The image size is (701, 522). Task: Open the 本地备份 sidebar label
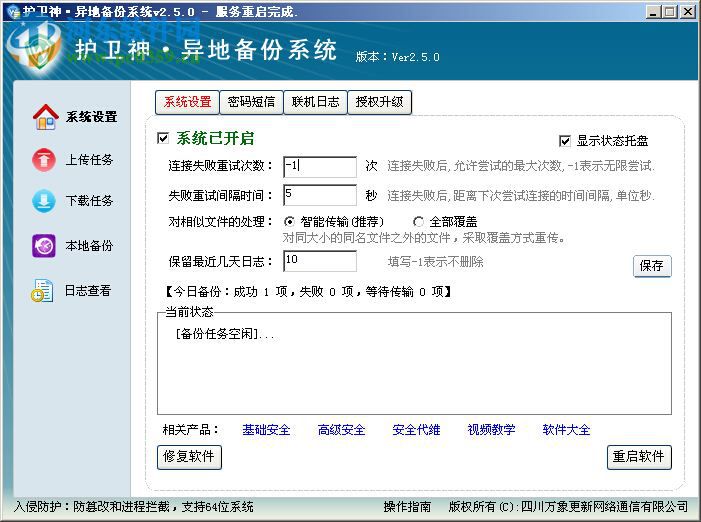tap(89, 246)
